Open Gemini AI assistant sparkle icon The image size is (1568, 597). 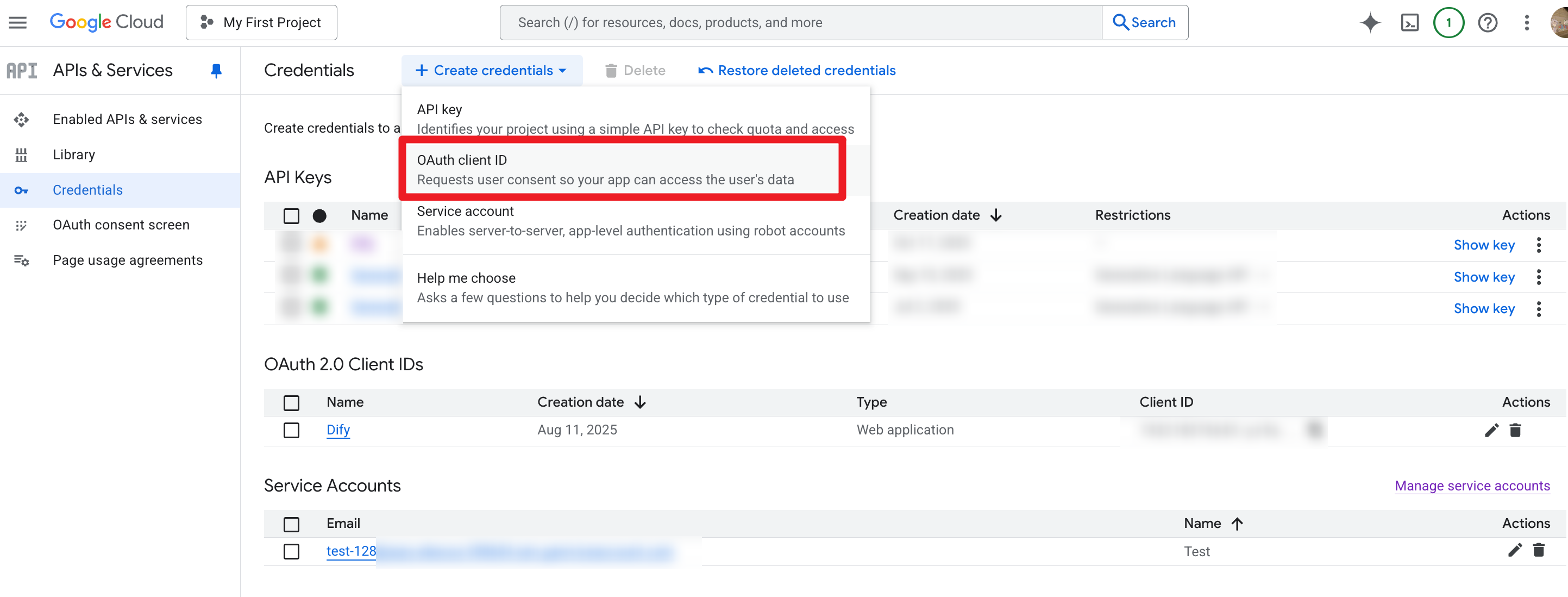click(x=1370, y=22)
